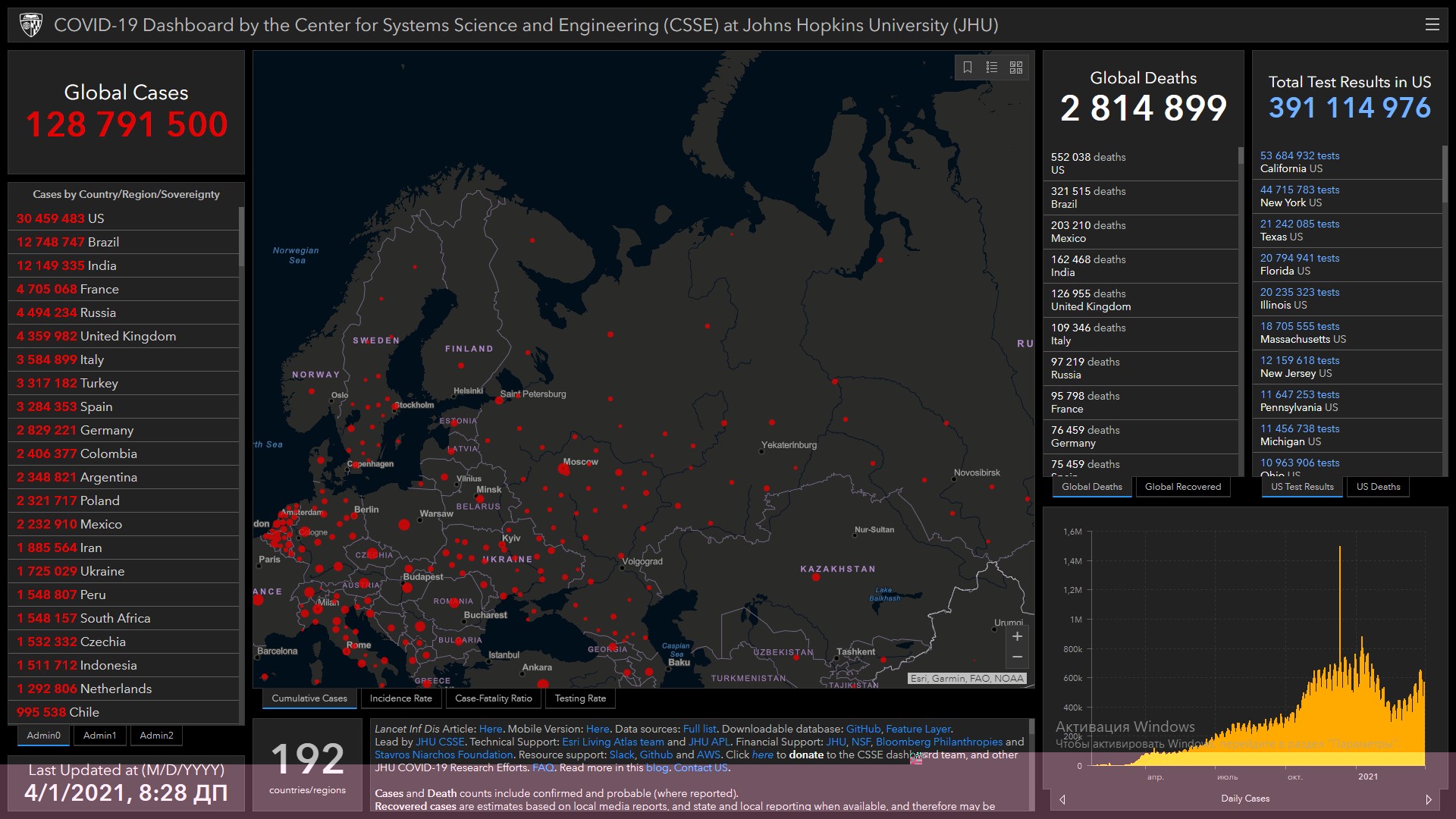1456x819 pixels.
Task: Go to next chart with right arrow
Action: 1429,799
